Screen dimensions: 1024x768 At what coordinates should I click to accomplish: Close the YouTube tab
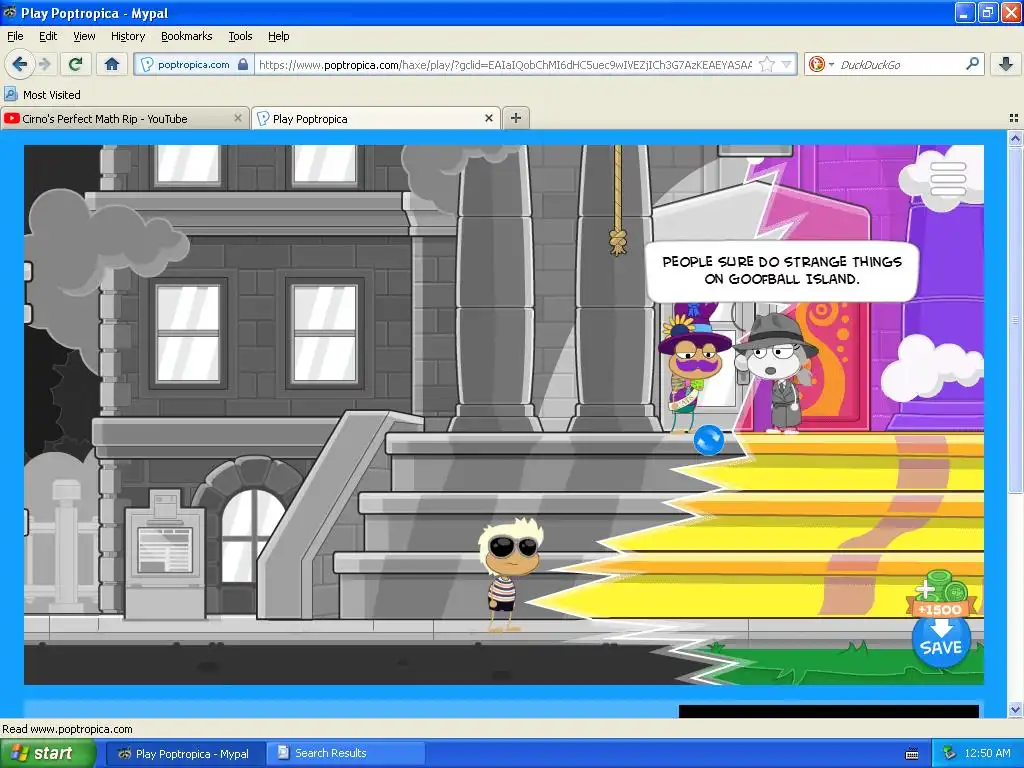[x=238, y=118]
